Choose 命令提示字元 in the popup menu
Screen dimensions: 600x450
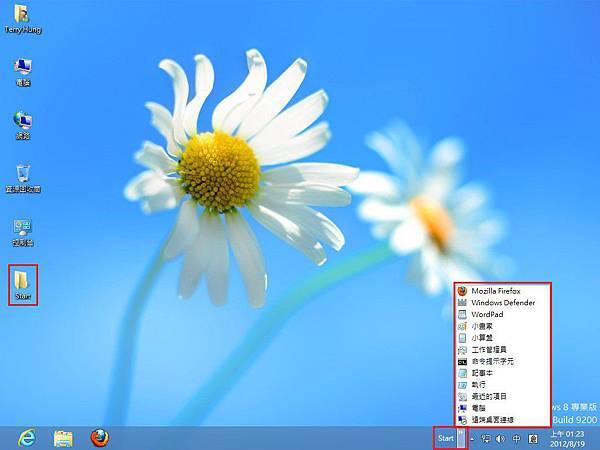point(503,361)
